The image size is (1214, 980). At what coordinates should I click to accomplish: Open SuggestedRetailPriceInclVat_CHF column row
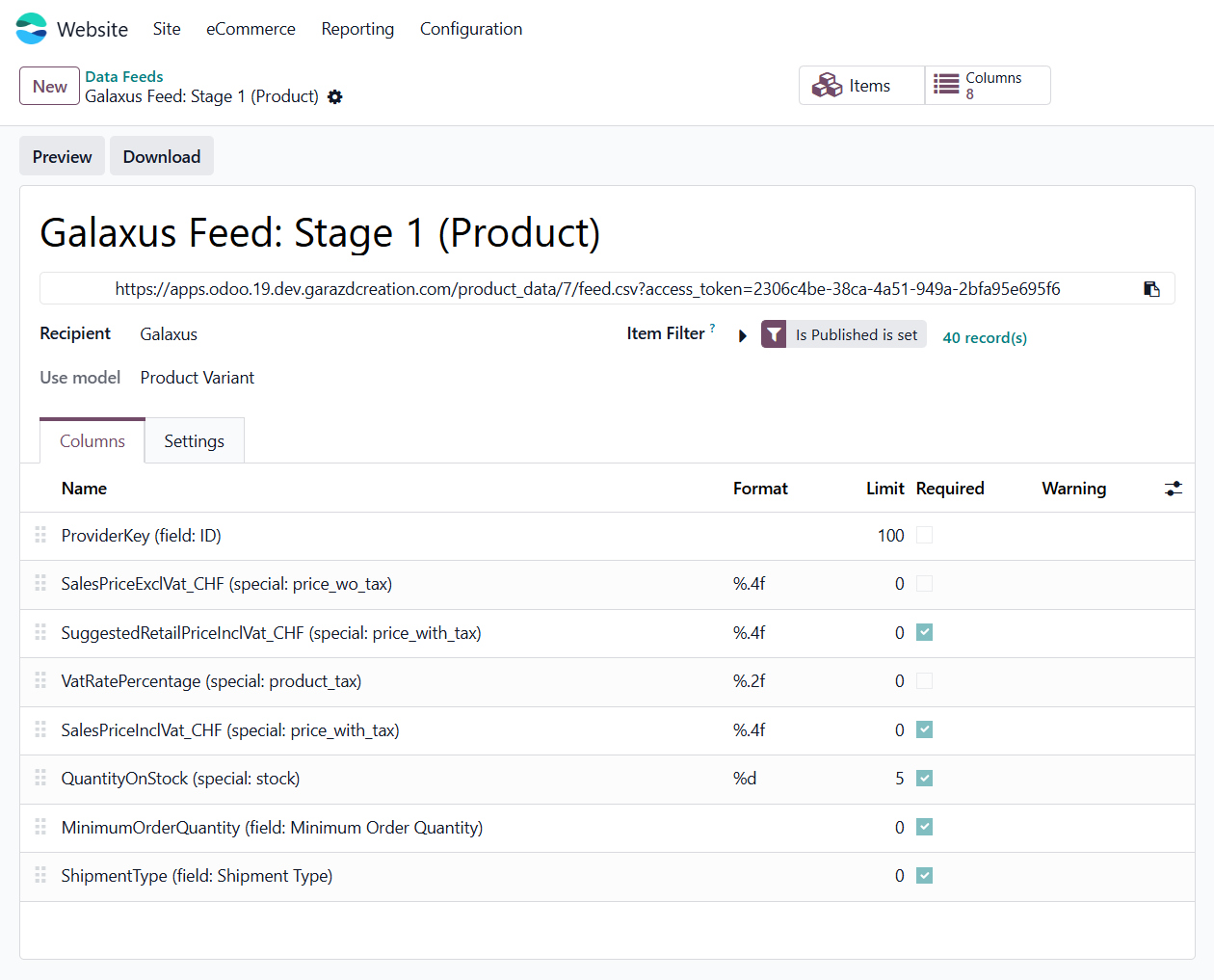[607, 633]
